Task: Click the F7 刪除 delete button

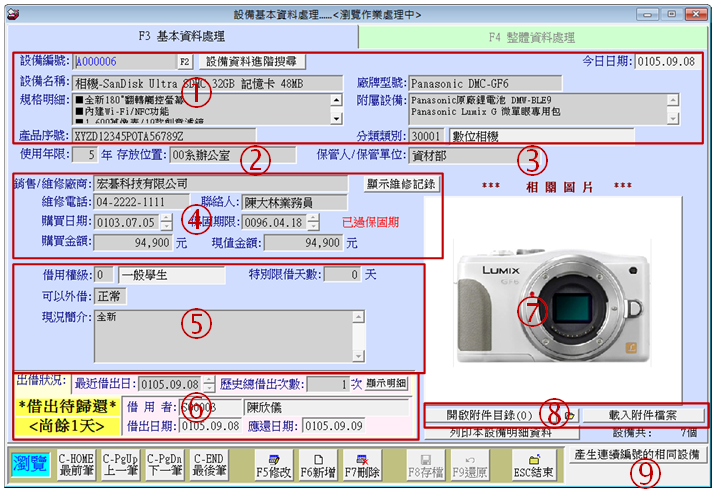Action: pyautogui.click(x=362, y=465)
